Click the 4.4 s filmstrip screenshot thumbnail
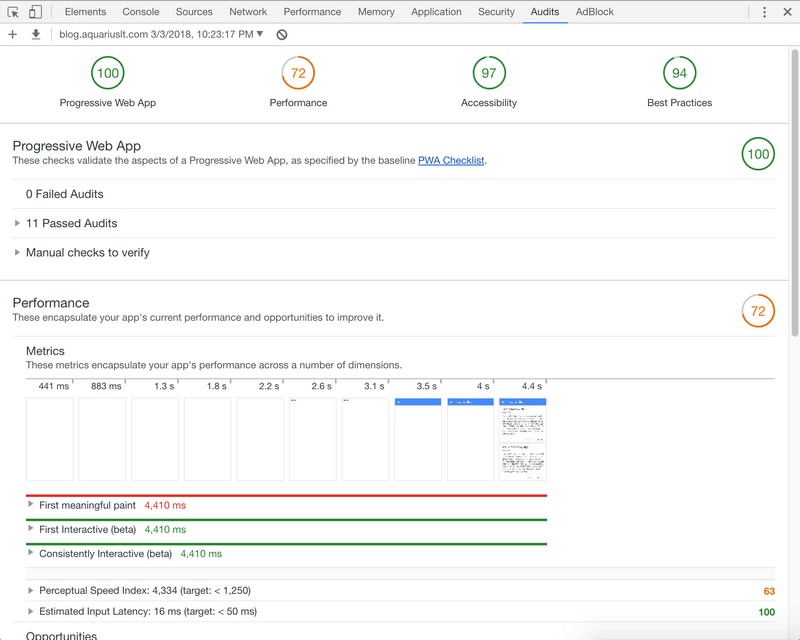The width and height of the screenshot is (800, 640). click(x=523, y=438)
